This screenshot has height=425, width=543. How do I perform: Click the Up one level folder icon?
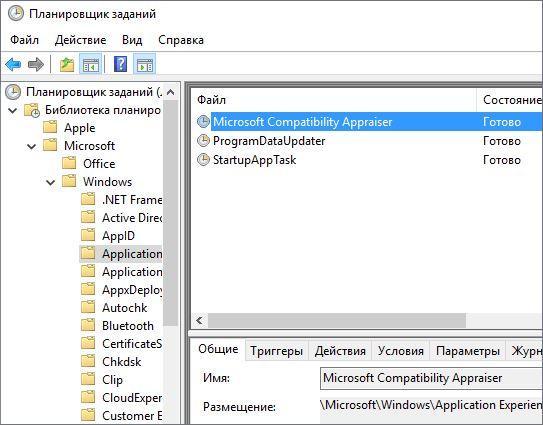pos(67,64)
